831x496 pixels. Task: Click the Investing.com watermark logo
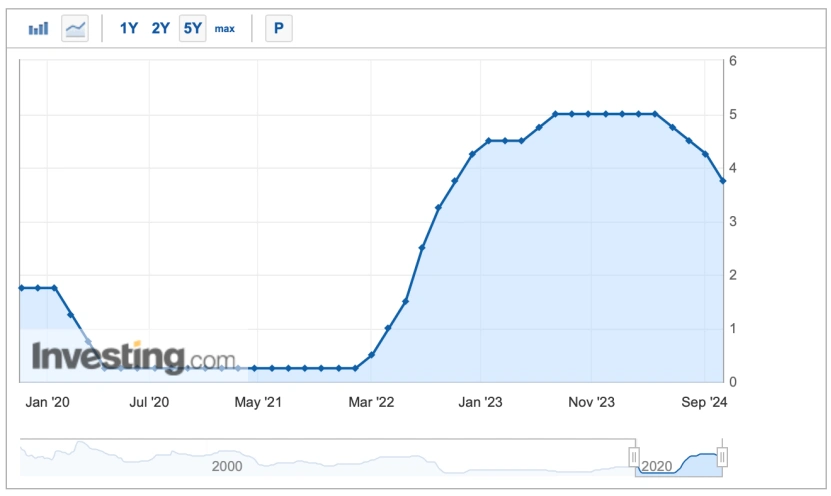pyautogui.click(x=134, y=357)
